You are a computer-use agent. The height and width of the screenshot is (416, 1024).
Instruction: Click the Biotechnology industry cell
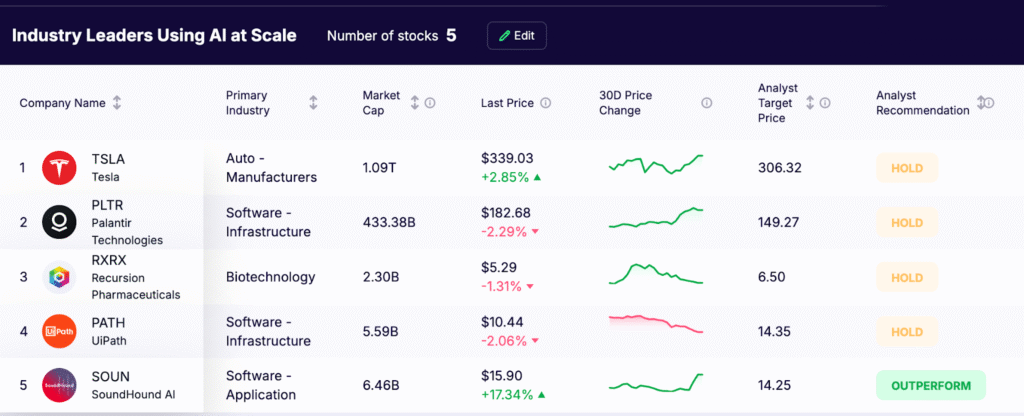point(270,277)
